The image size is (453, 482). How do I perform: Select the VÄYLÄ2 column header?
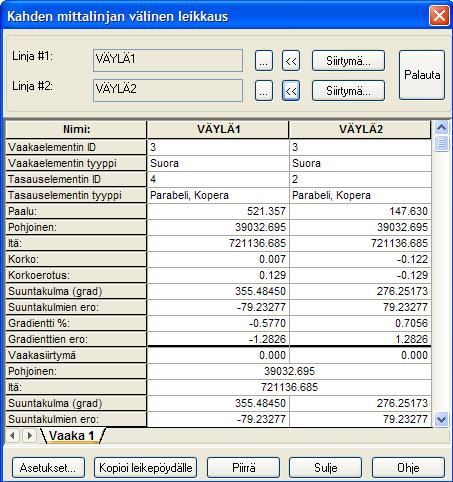(360, 129)
